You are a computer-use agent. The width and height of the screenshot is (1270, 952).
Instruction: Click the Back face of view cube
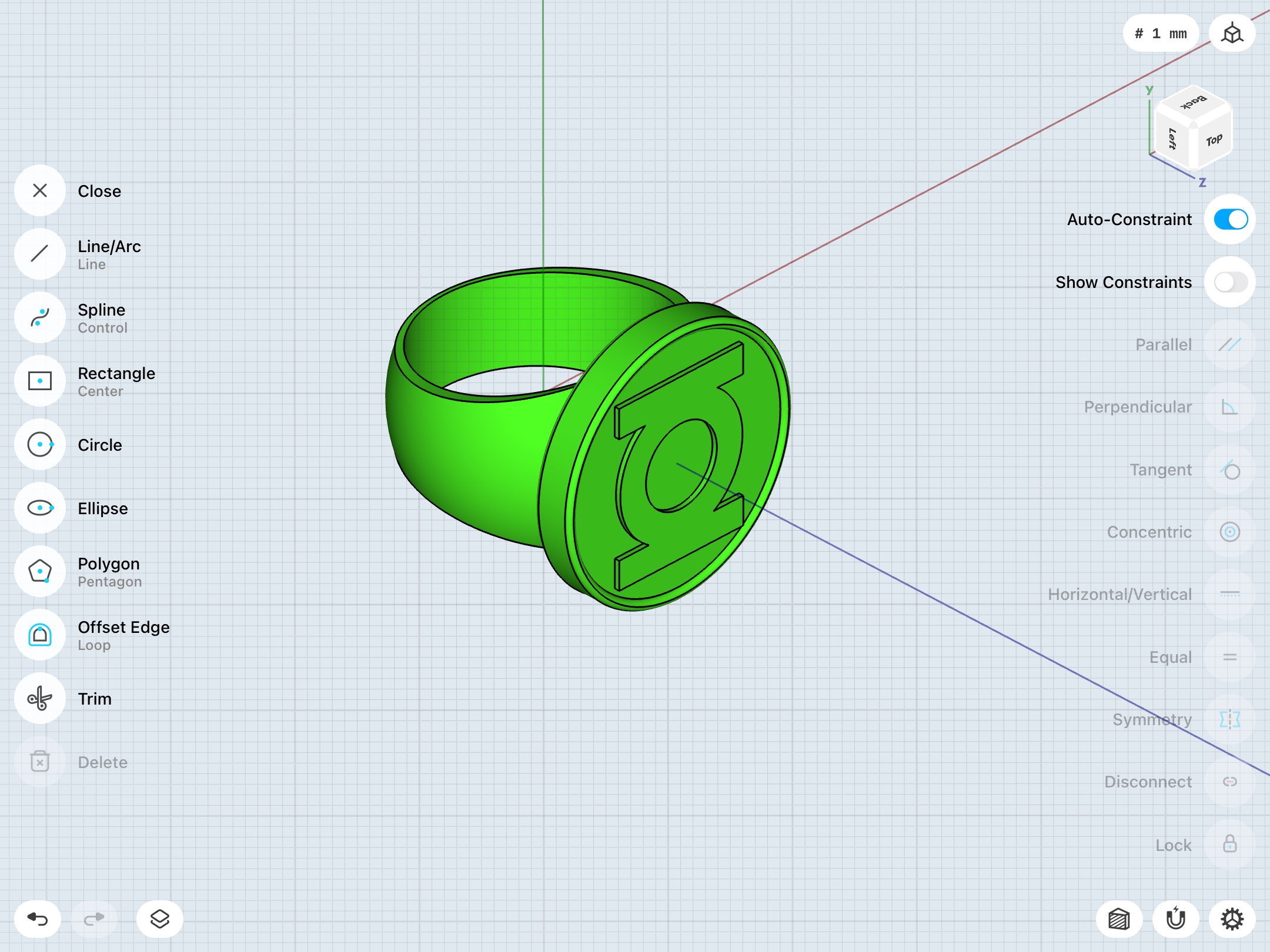click(x=1194, y=102)
